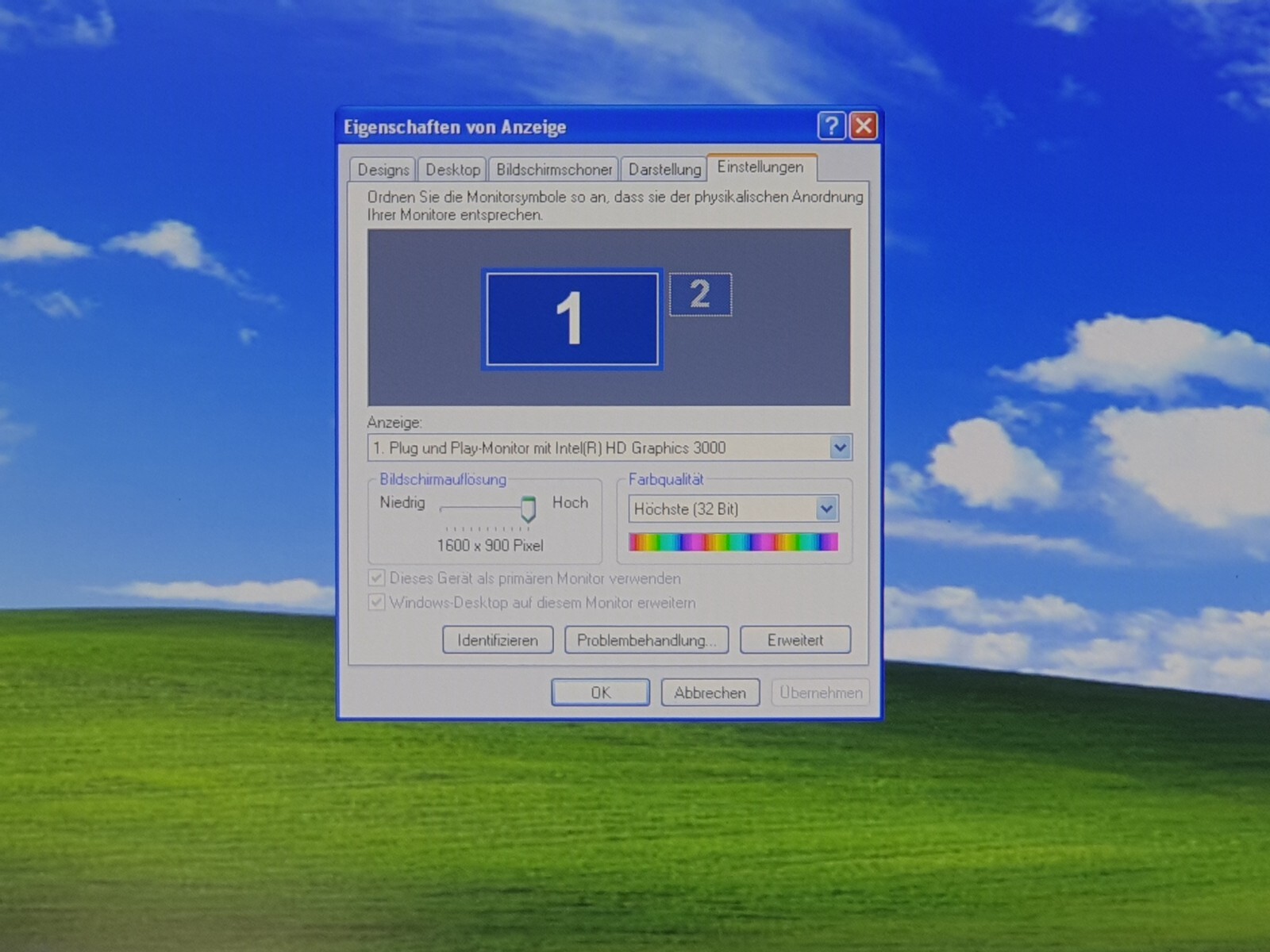Cancel with the Abbrechen button
1270x952 pixels.
click(710, 693)
